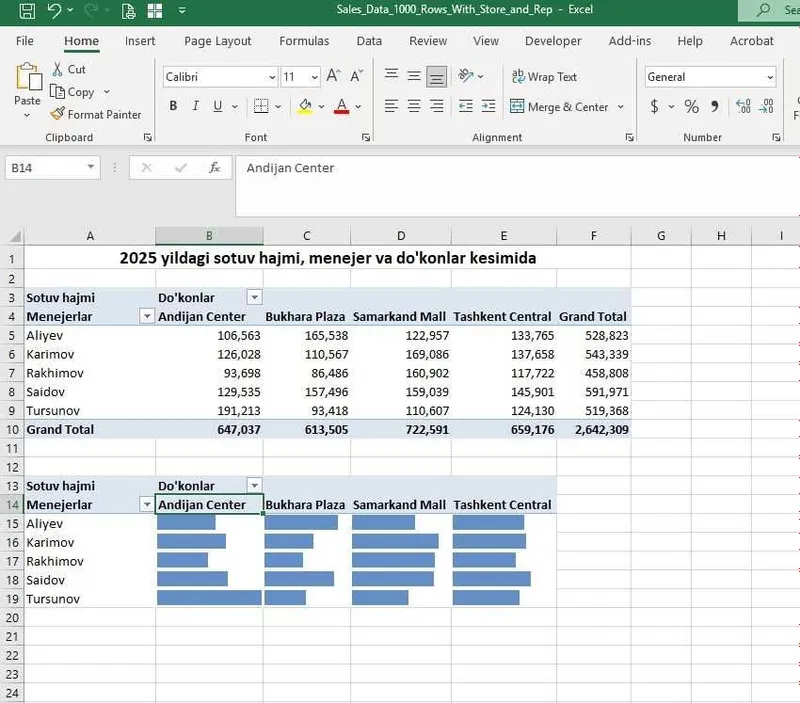Click the Save icon in title bar

tap(27, 10)
